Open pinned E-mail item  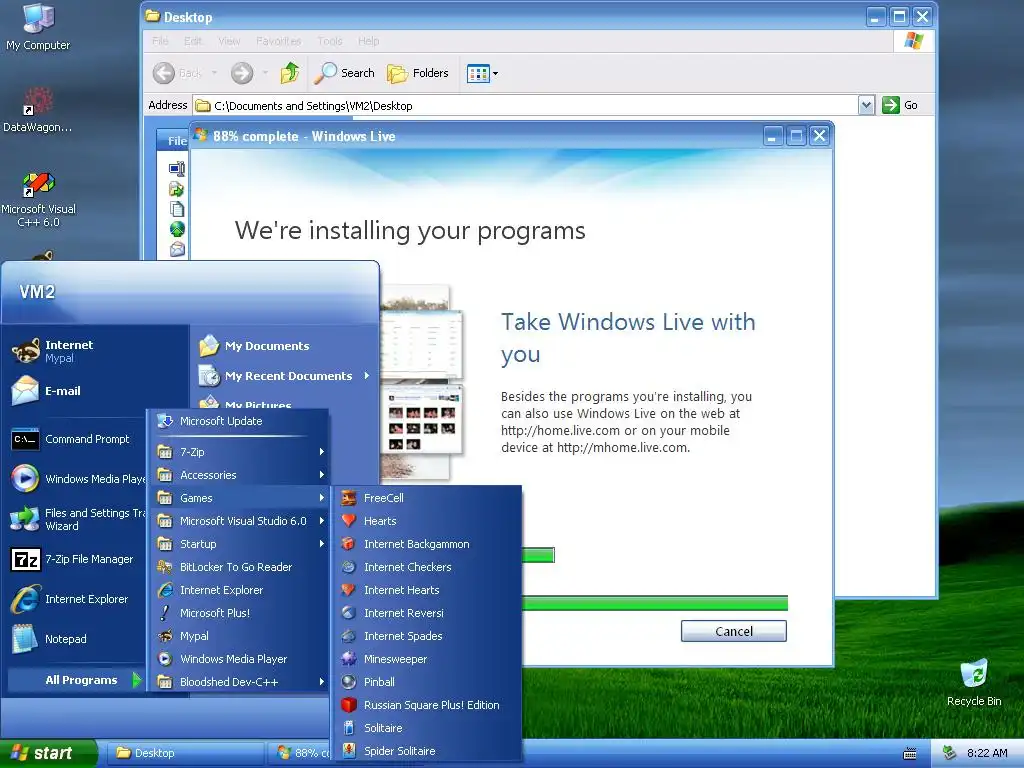coord(63,391)
